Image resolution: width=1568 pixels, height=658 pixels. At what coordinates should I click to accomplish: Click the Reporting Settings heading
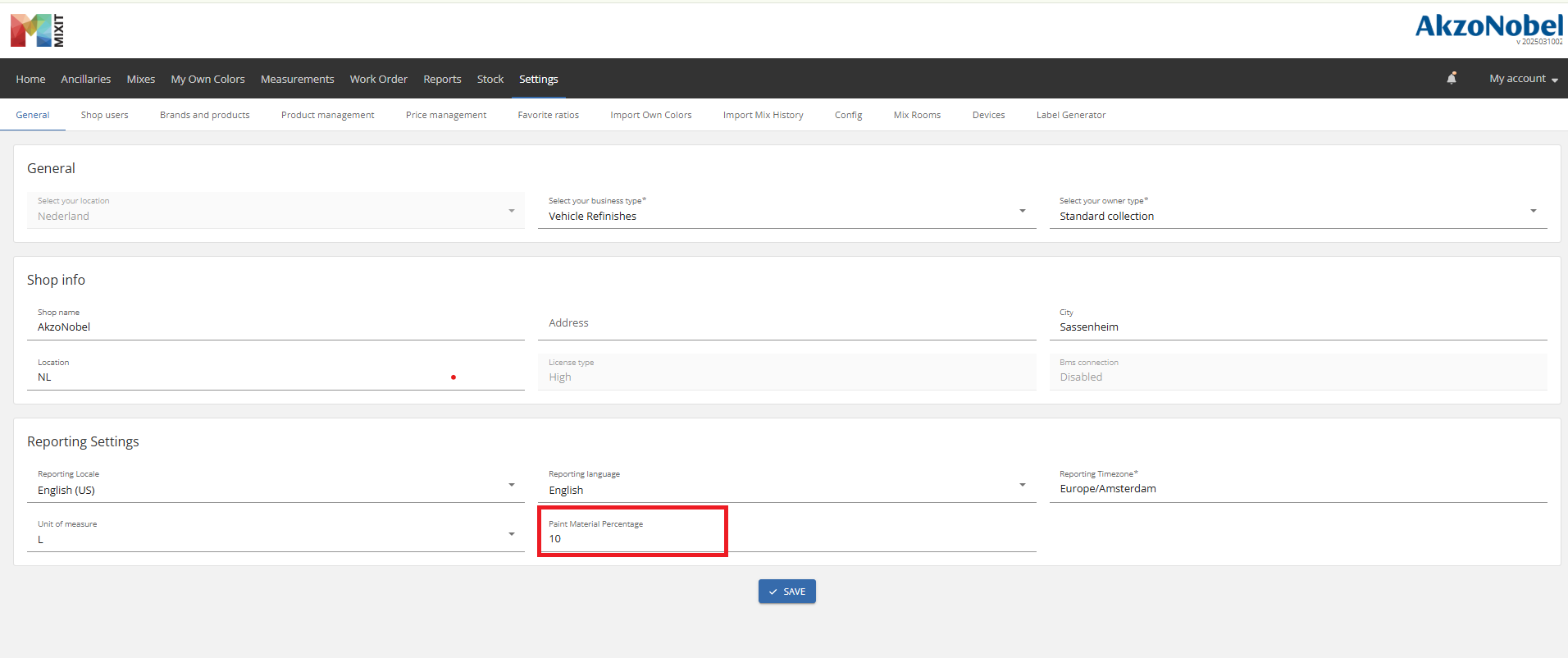pos(83,441)
